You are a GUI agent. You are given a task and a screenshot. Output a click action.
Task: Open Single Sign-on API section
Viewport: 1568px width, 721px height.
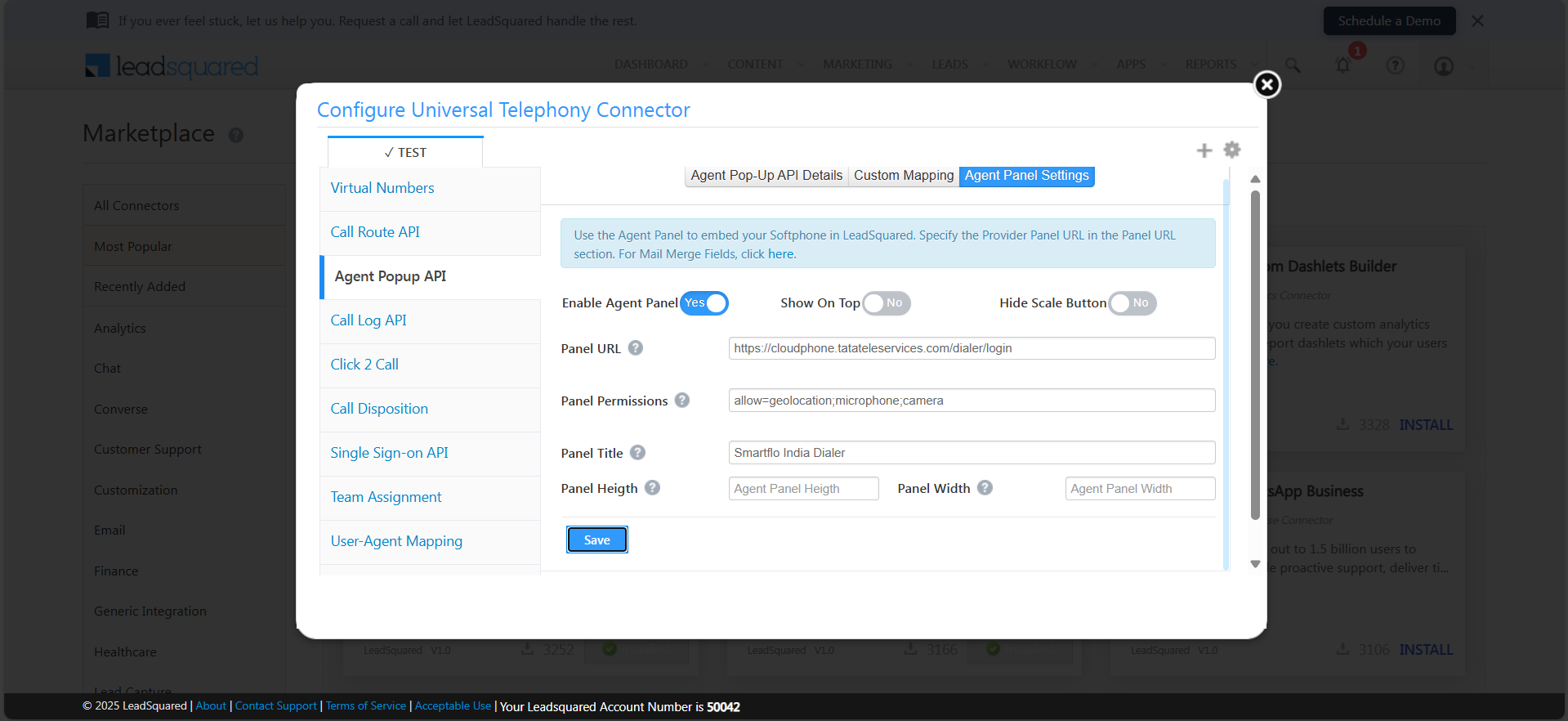click(430, 453)
